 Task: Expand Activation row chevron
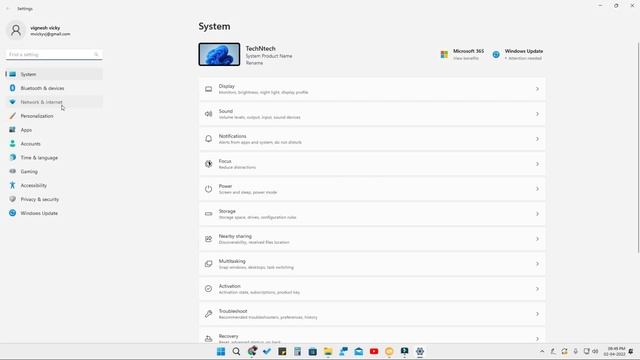537,289
